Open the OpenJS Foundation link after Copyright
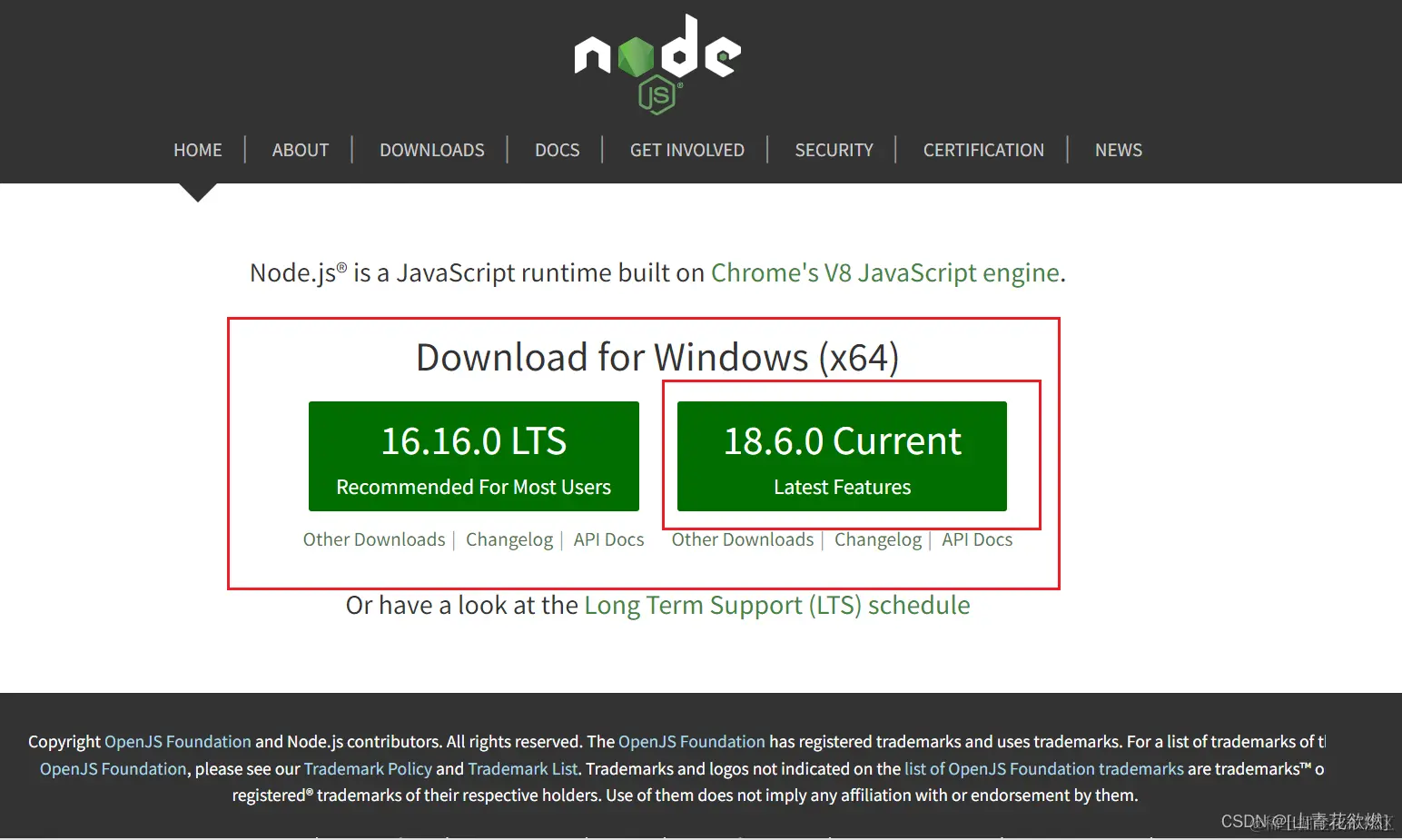The width and height of the screenshot is (1402, 840). coord(178,742)
